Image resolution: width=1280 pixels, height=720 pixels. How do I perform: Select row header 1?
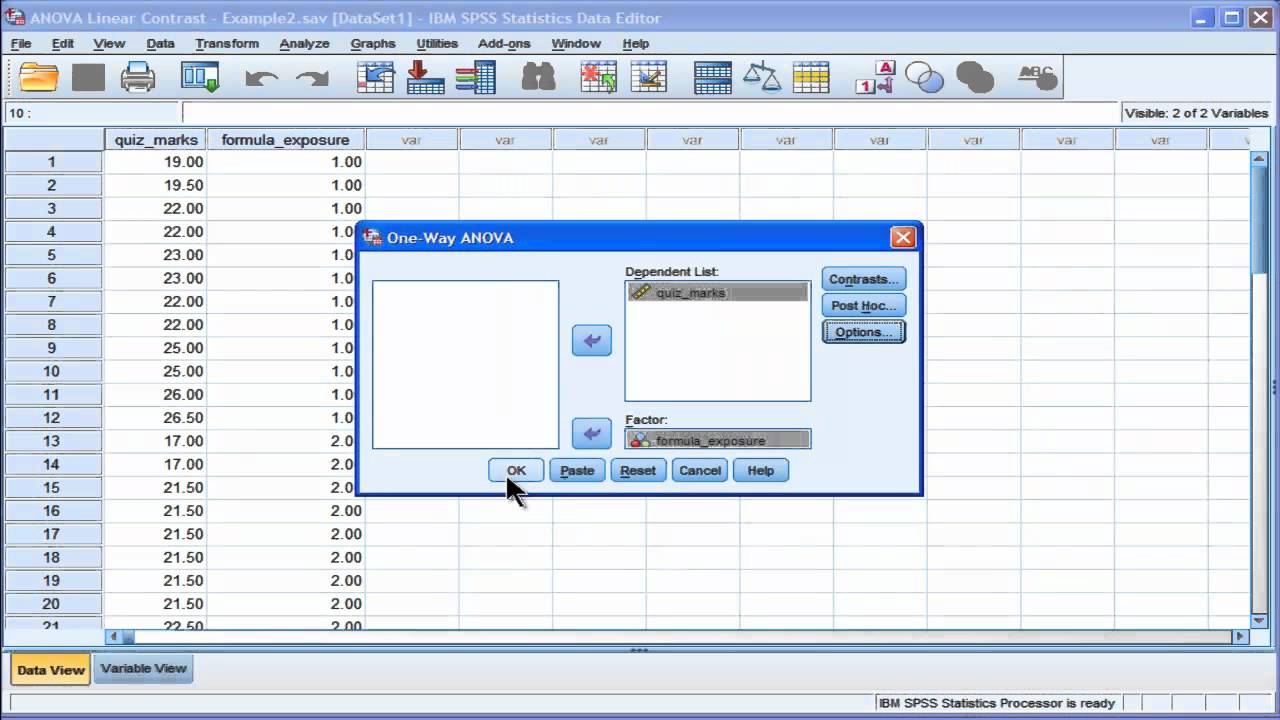(52, 162)
